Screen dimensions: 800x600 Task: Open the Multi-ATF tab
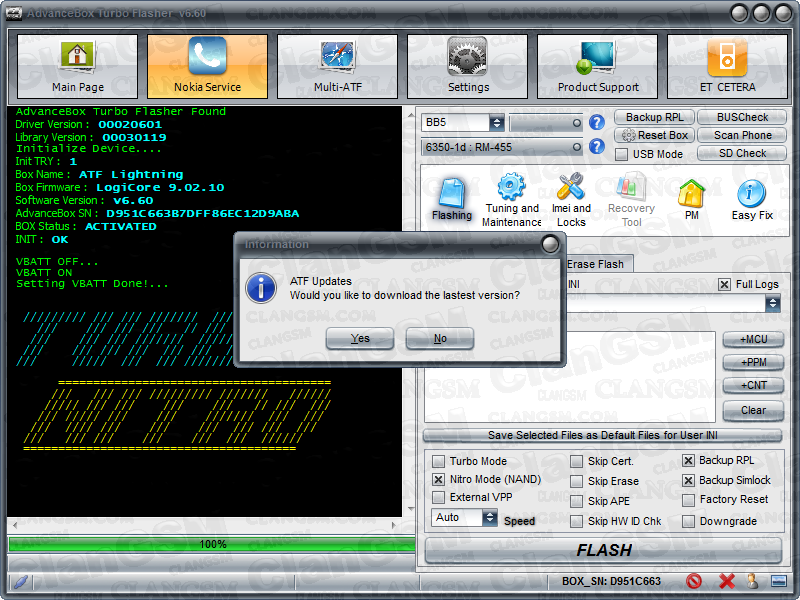[337, 66]
